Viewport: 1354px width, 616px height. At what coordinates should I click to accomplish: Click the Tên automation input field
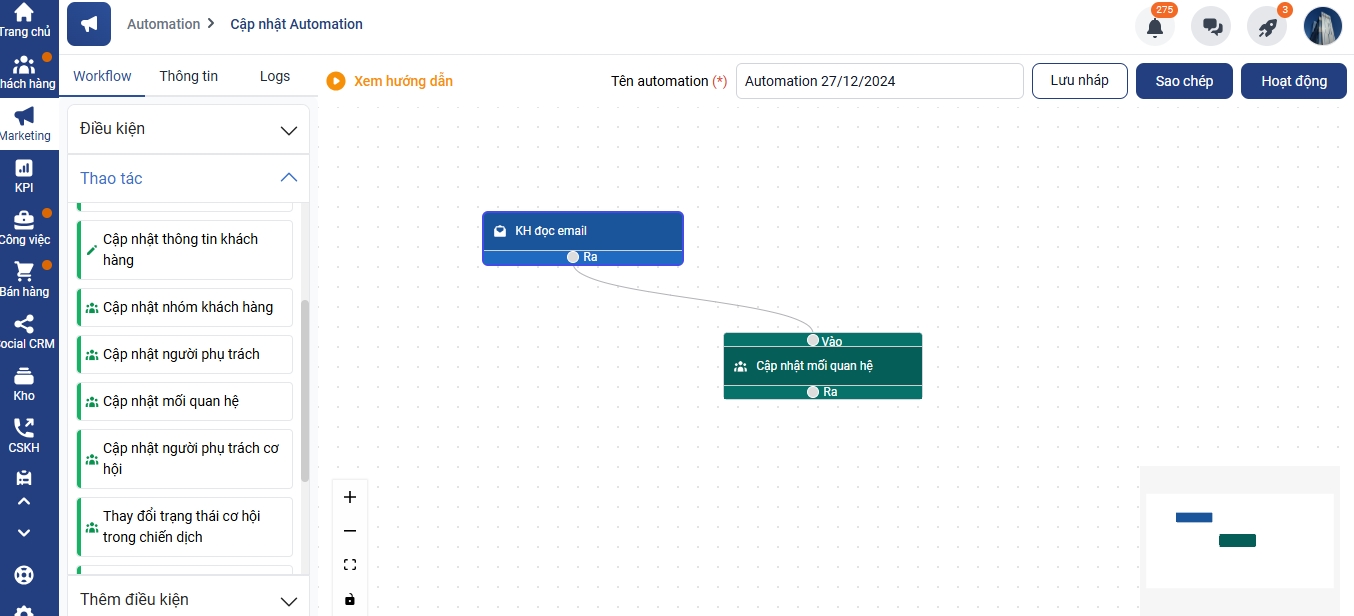879,81
